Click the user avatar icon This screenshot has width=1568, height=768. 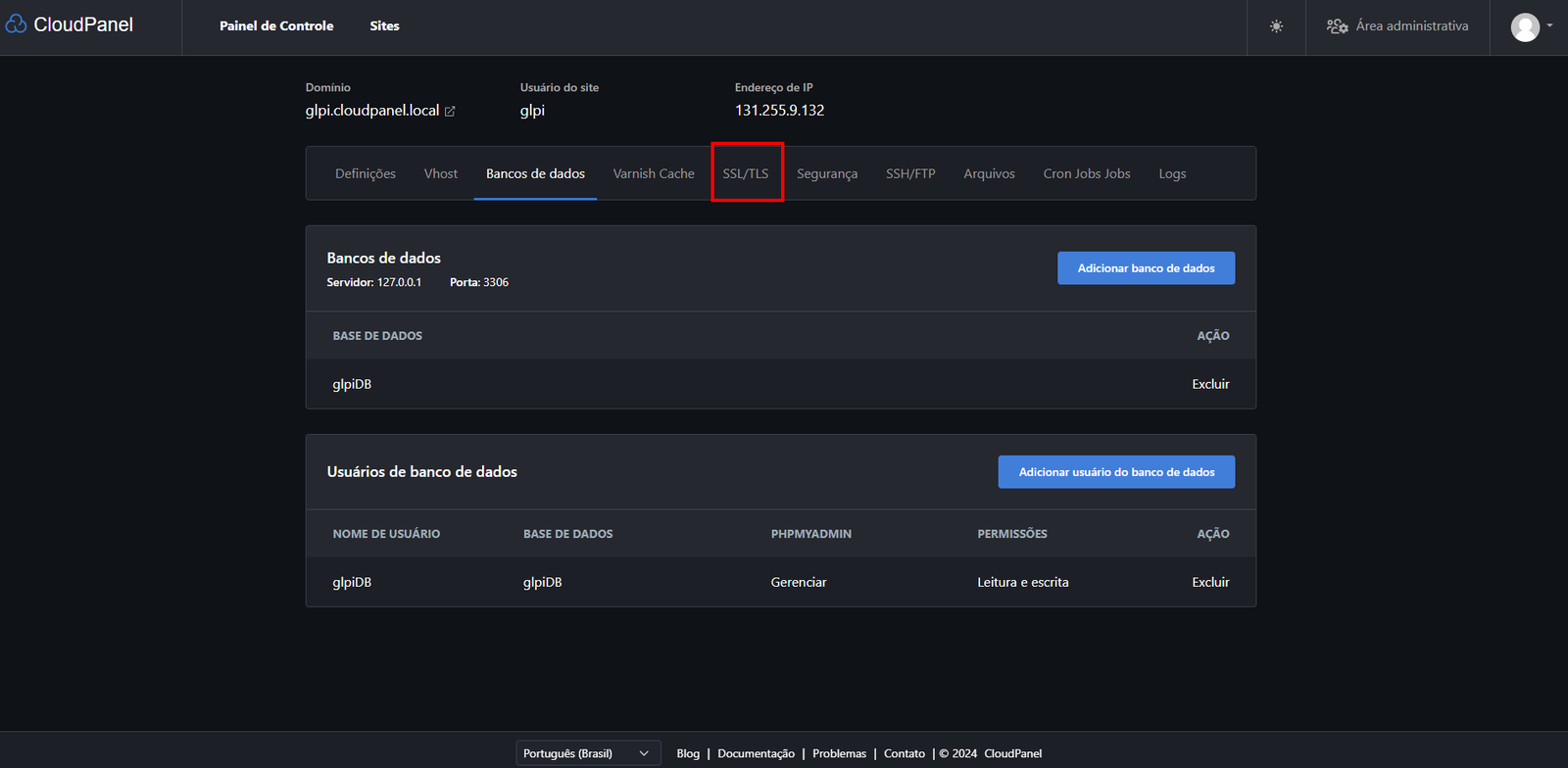pyautogui.click(x=1524, y=27)
